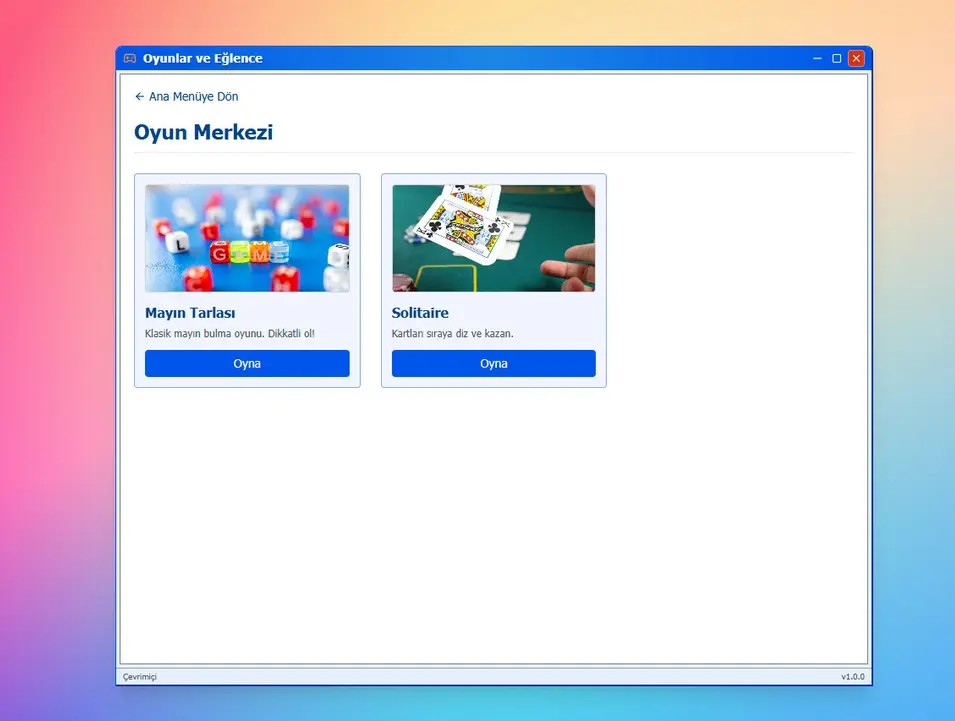Maximize the Oyunlar ve Eğlence window
This screenshot has width=955, height=721.
(x=837, y=58)
